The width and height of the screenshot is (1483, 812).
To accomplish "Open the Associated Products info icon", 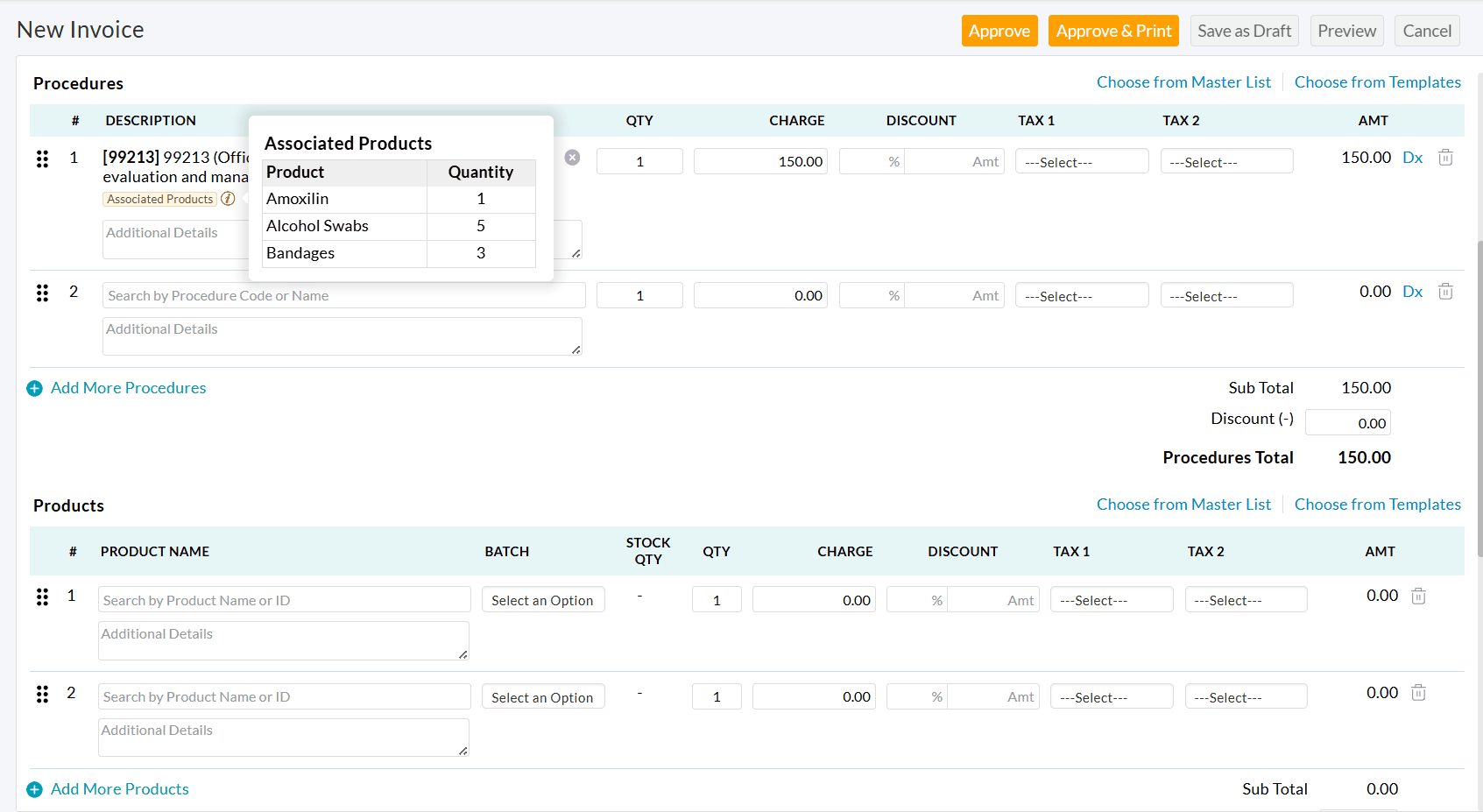I will 228,199.
